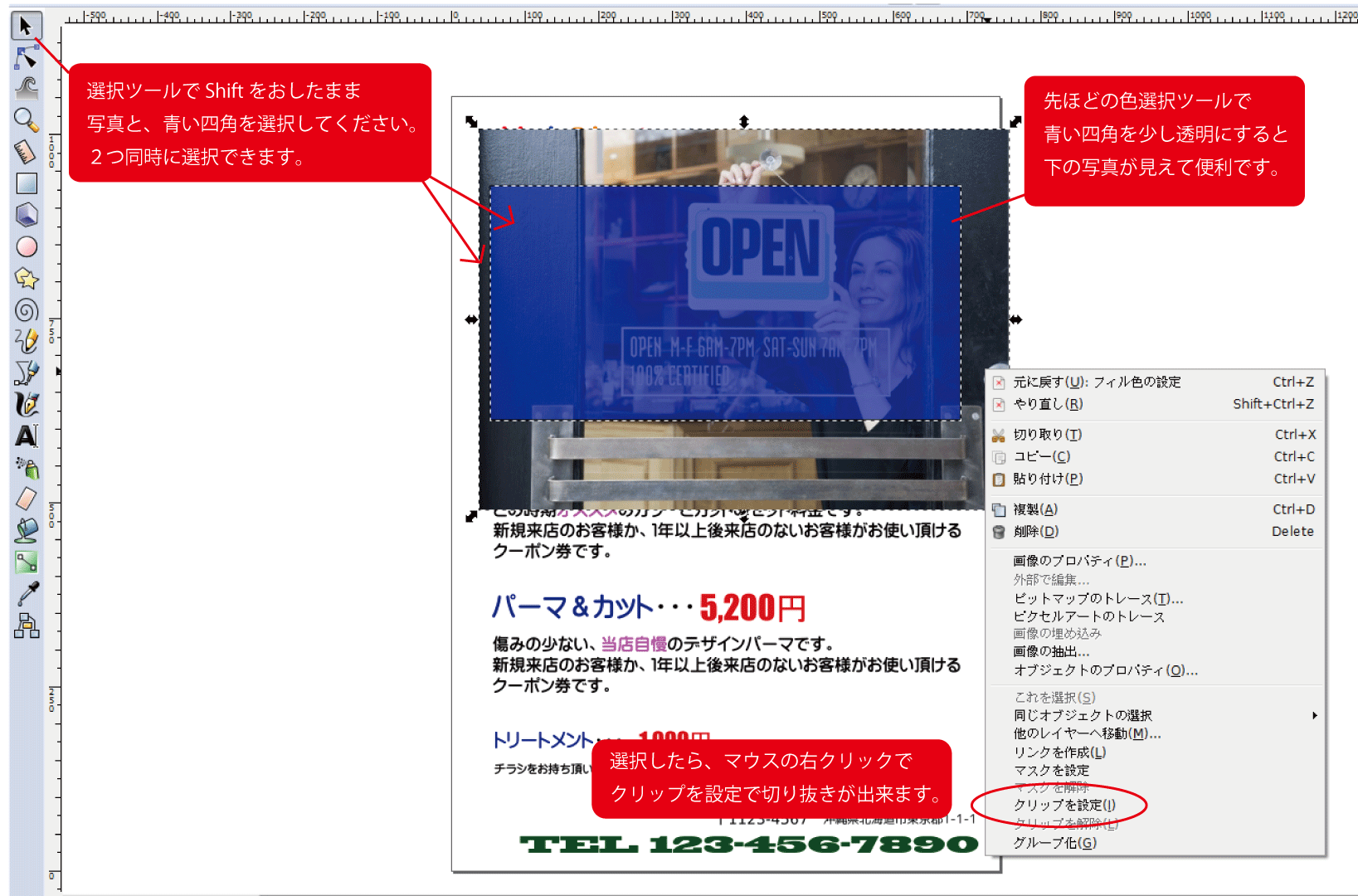Click the TEL 123-456-7890 text object
1358x896 pixels.
coord(749,845)
